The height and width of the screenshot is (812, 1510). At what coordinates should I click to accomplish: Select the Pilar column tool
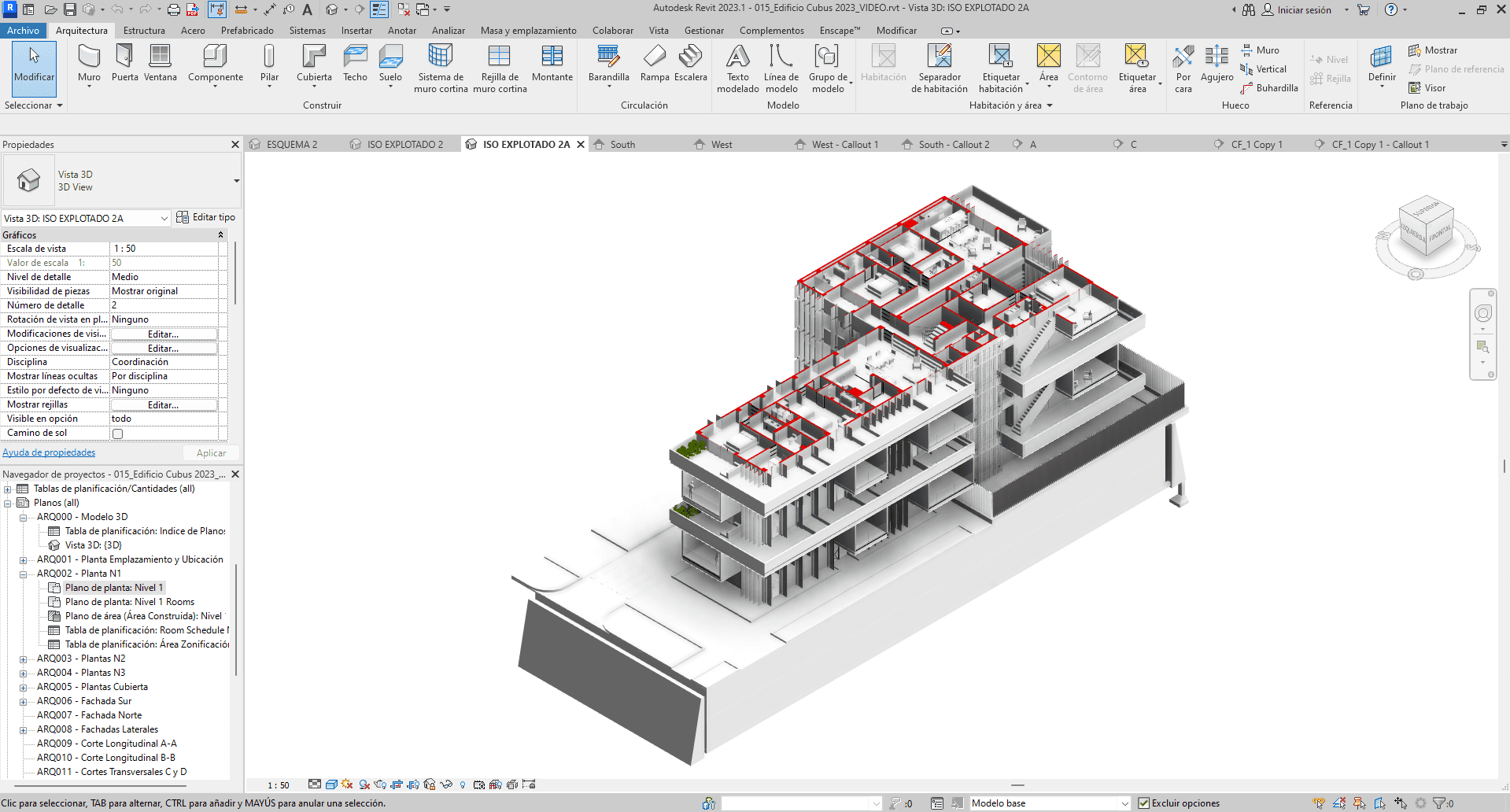coord(269,63)
